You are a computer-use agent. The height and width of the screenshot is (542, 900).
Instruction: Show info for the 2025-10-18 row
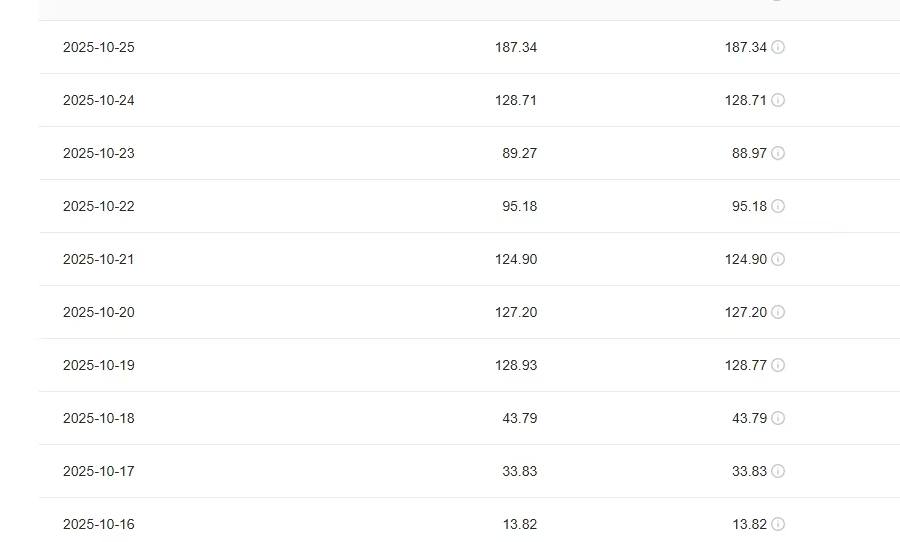click(x=778, y=418)
